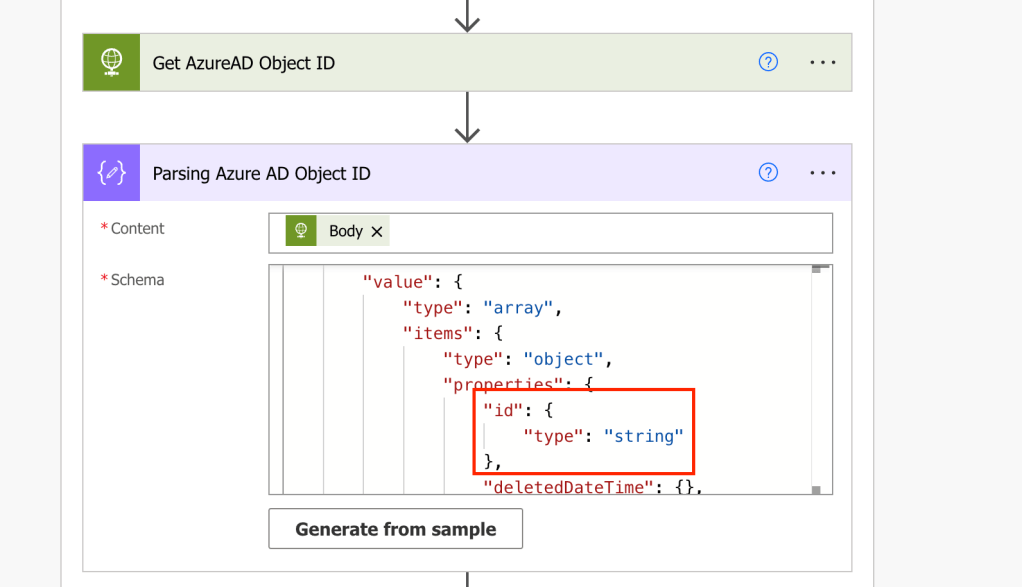Screen dimensions: 1022x587
Task: Remove the Body token with its X
Action: [x=377, y=231]
